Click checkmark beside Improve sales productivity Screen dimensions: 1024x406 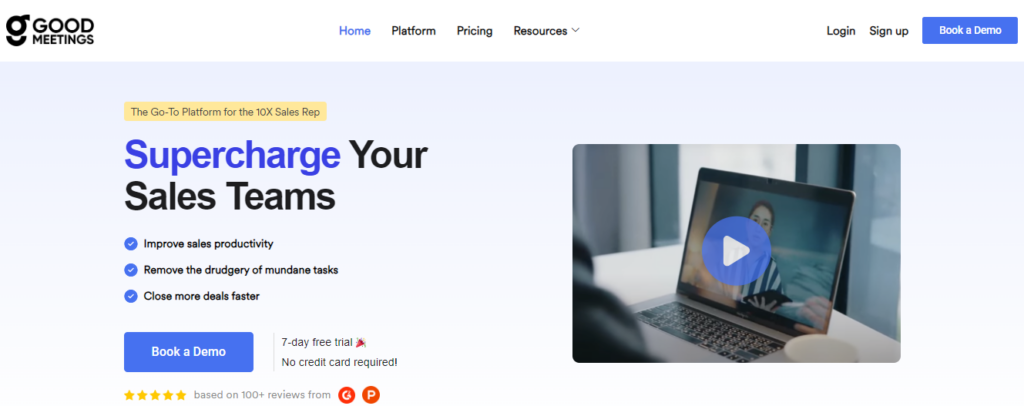tap(131, 244)
